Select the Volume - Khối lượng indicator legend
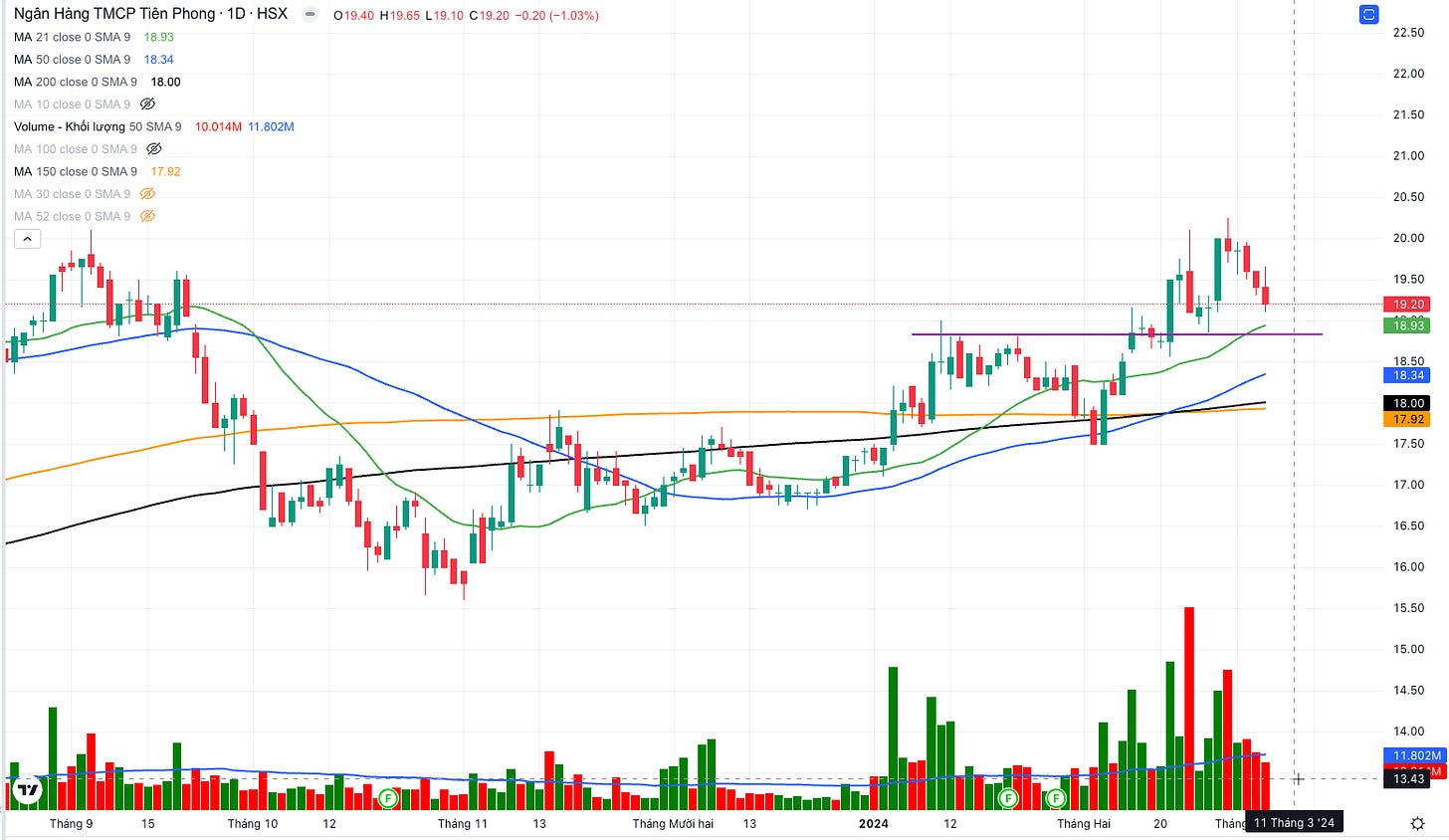The image size is (1449, 840). [x=98, y=126]
